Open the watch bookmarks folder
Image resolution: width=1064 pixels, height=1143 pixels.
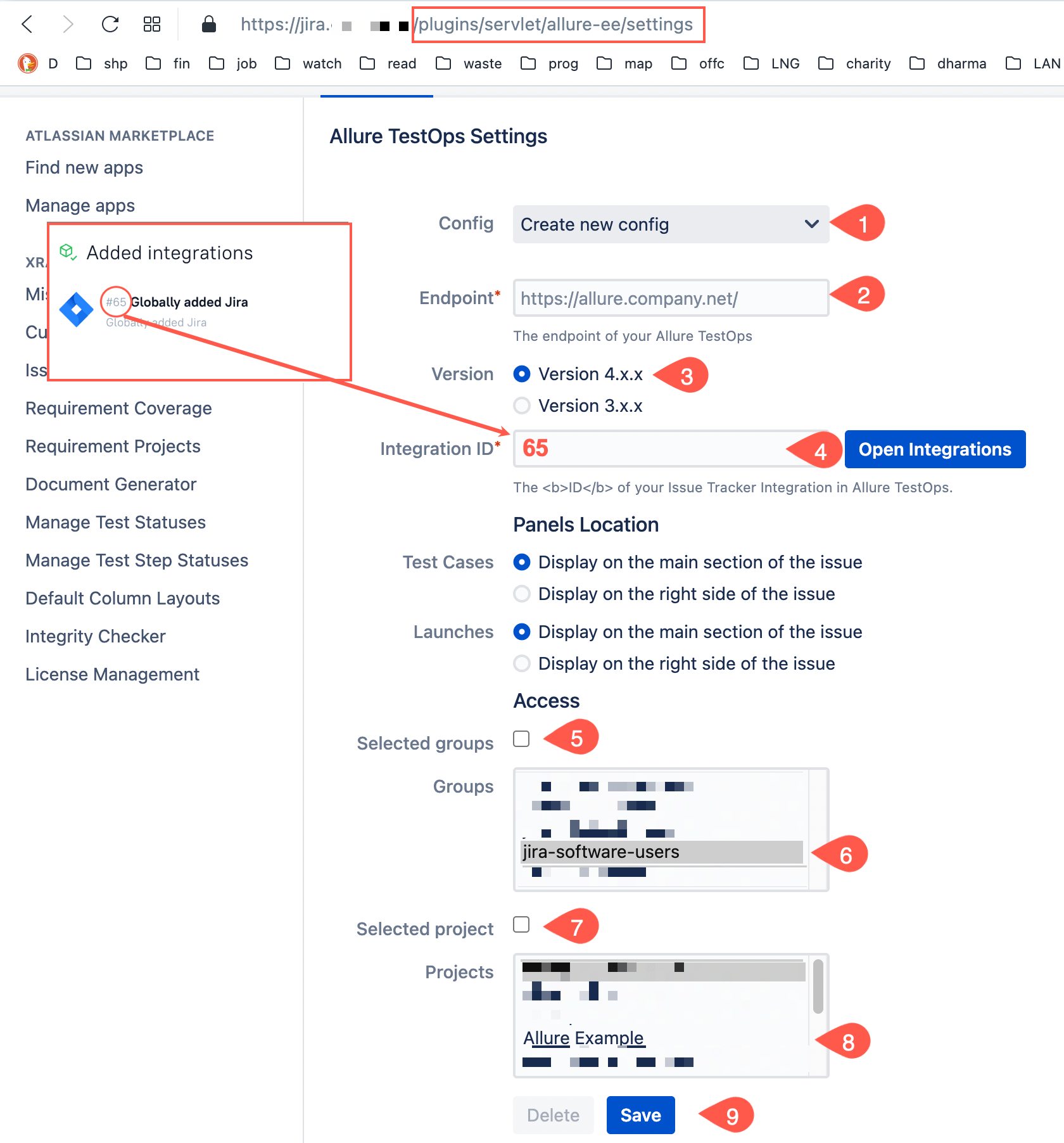point(308,63)
